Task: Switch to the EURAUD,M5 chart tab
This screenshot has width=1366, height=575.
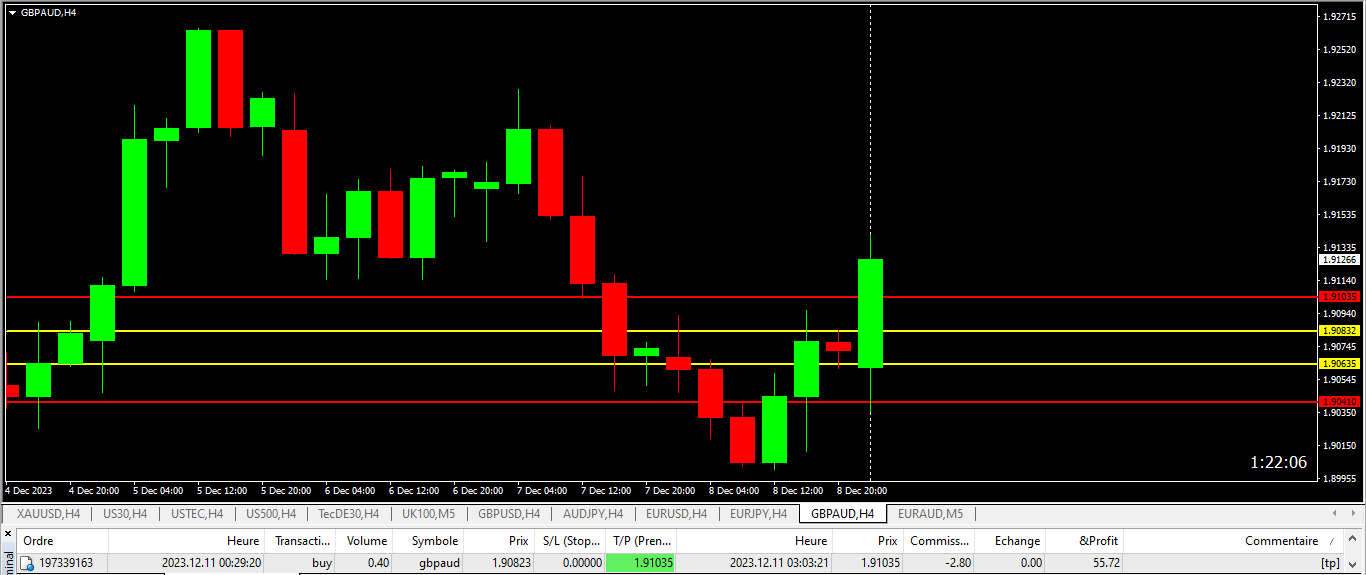Action: [930, 514]
